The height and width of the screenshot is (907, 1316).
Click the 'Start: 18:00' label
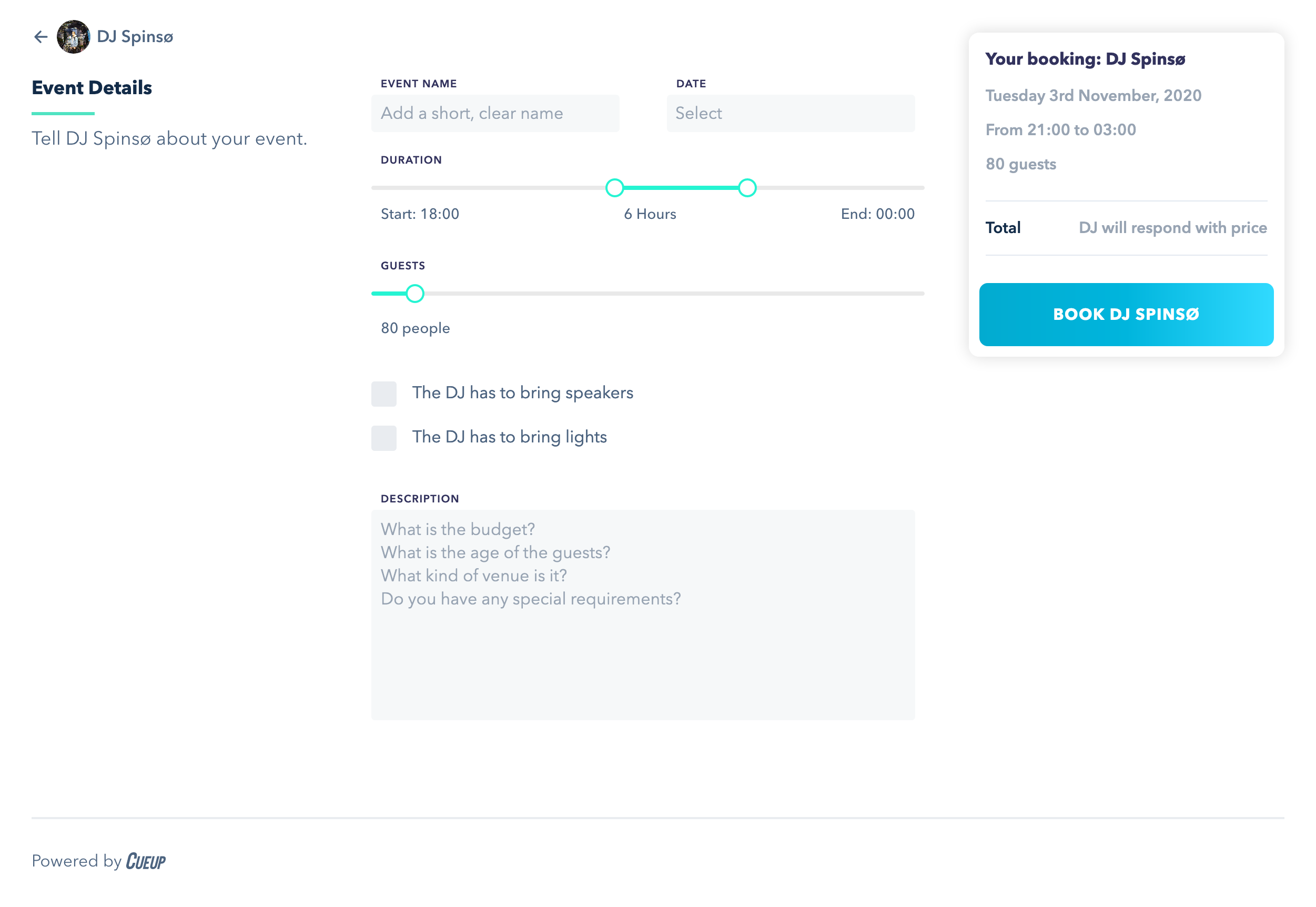(x=419, y=214)
